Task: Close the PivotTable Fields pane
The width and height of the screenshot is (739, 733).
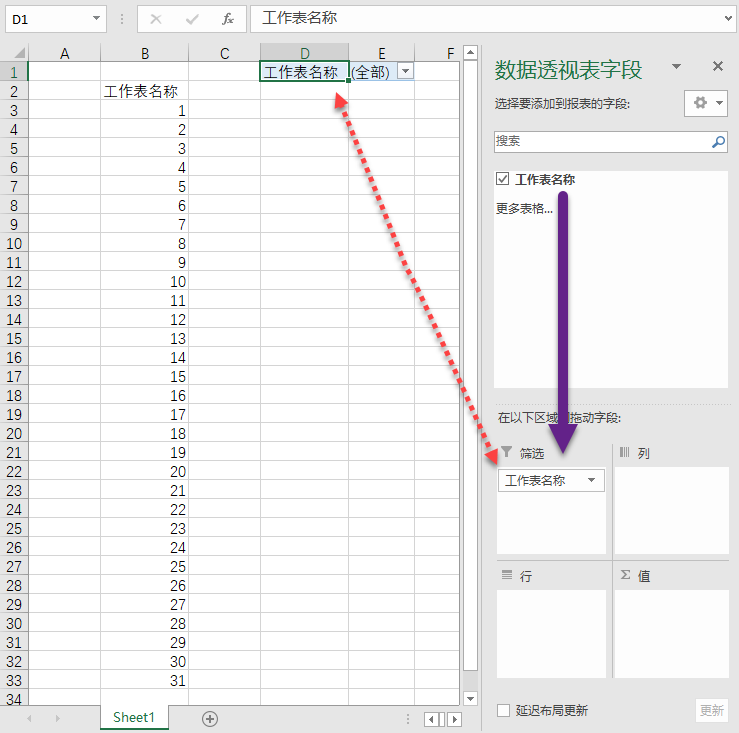Action: click(717, 66)
